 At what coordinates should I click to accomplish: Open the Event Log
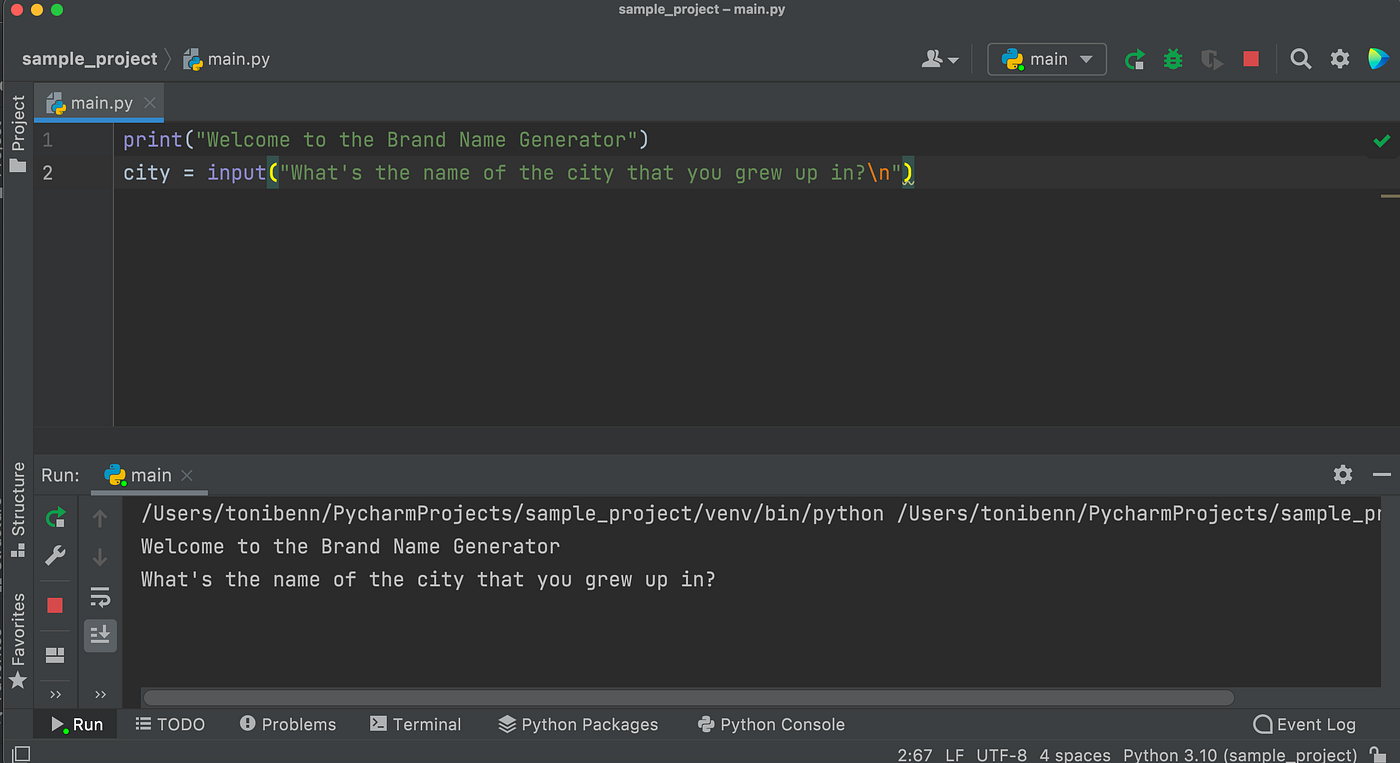pos(1304,724)
